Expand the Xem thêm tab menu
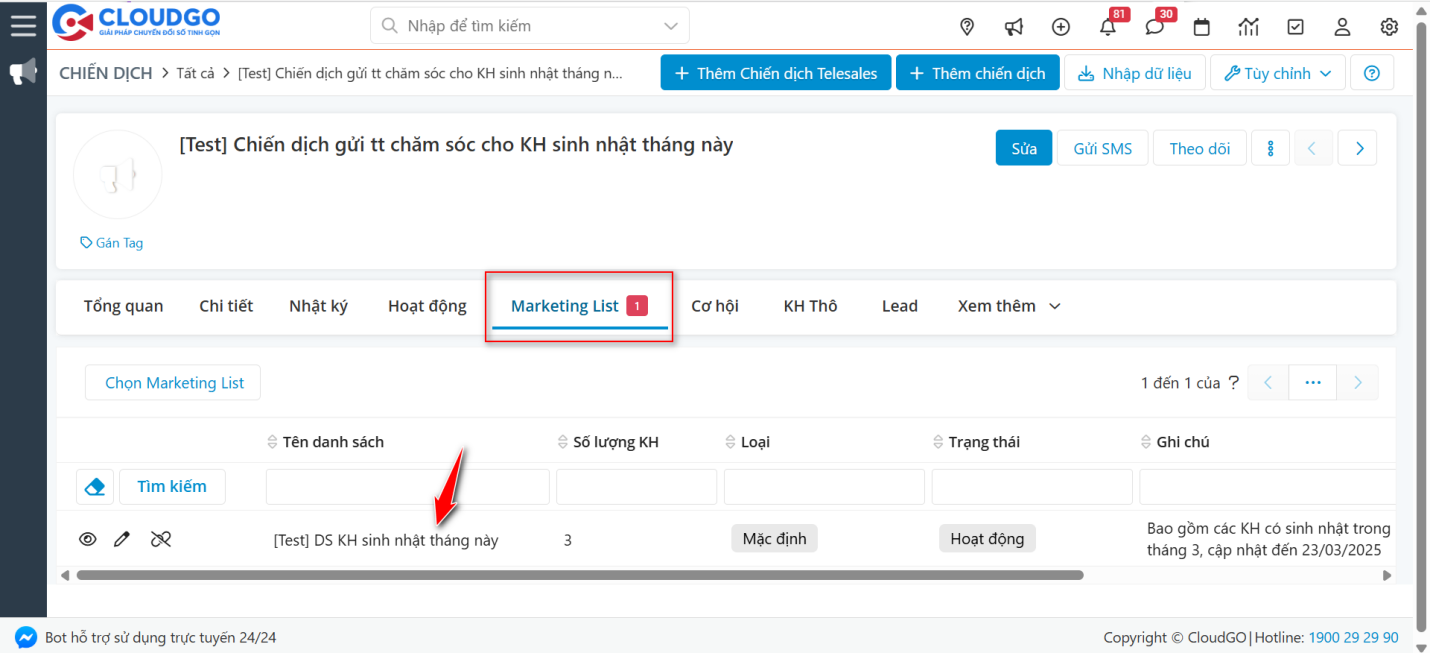The width and height of the screenshot is (1430, 653). pos(1008,306)
